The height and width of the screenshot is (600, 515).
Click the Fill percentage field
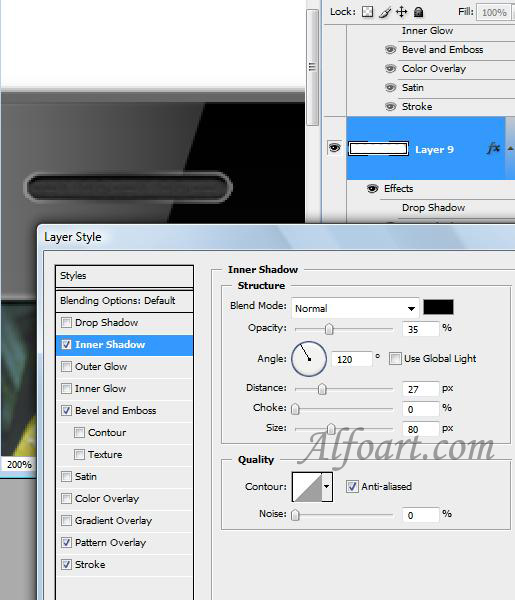click(x=495, y=13)
